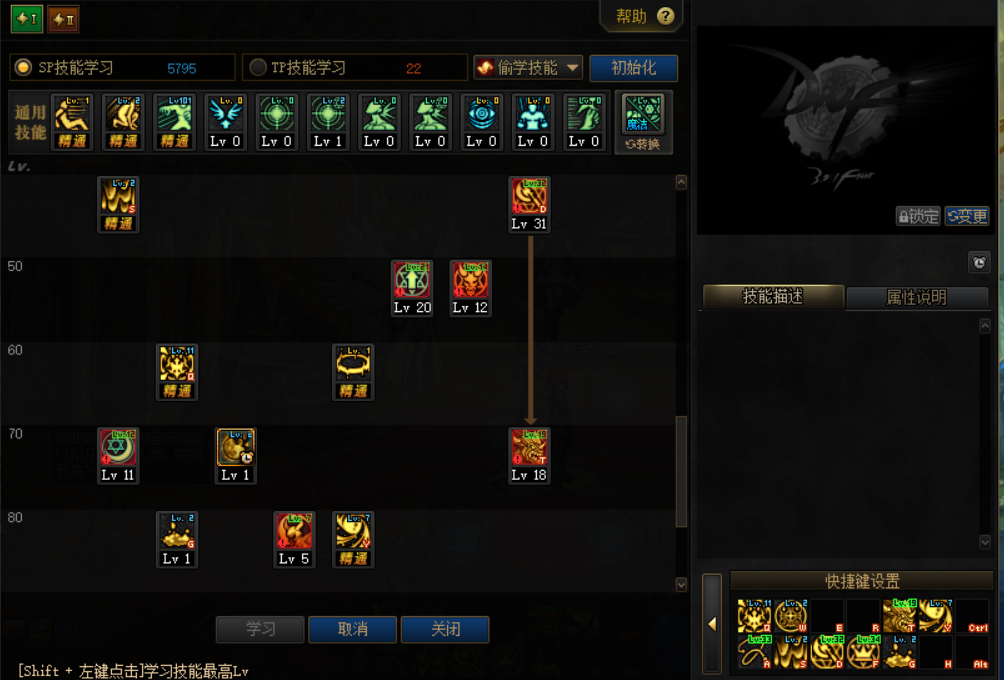
Task: Click the 取消 cancel button
Action: click(x=352, y=629)
